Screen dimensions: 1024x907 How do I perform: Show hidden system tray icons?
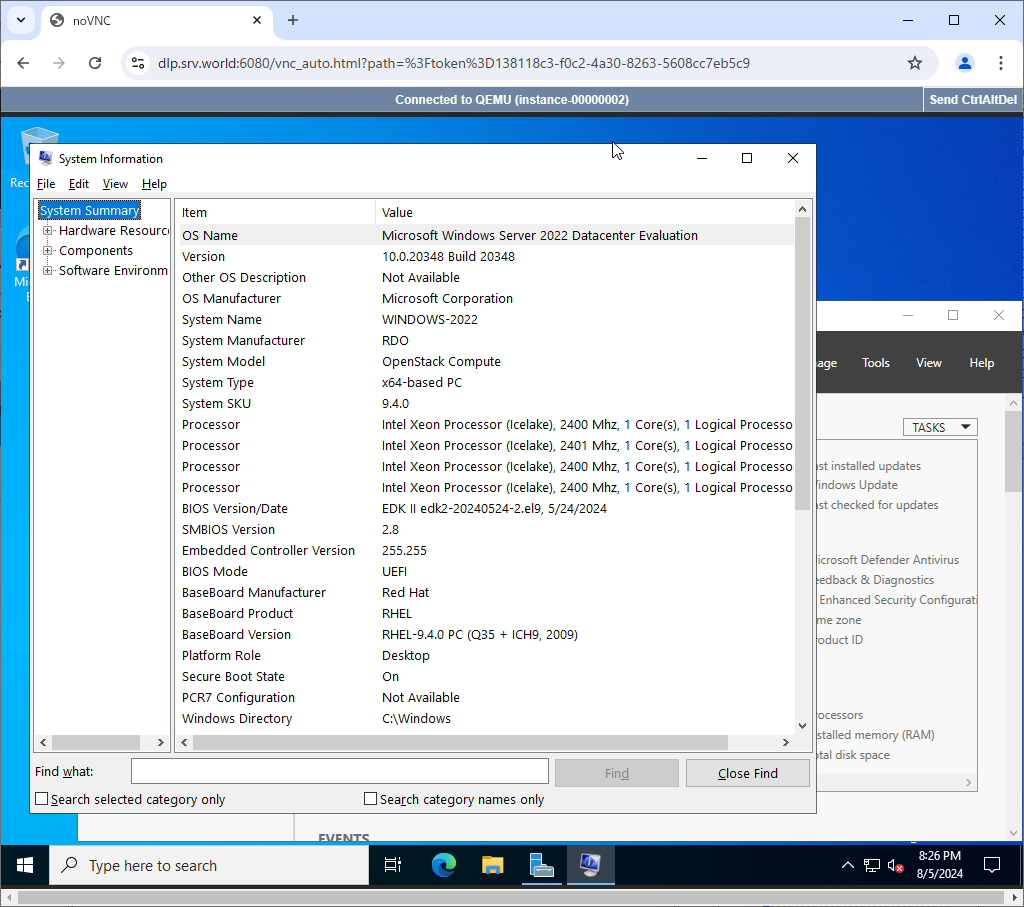tap(847, 865)
